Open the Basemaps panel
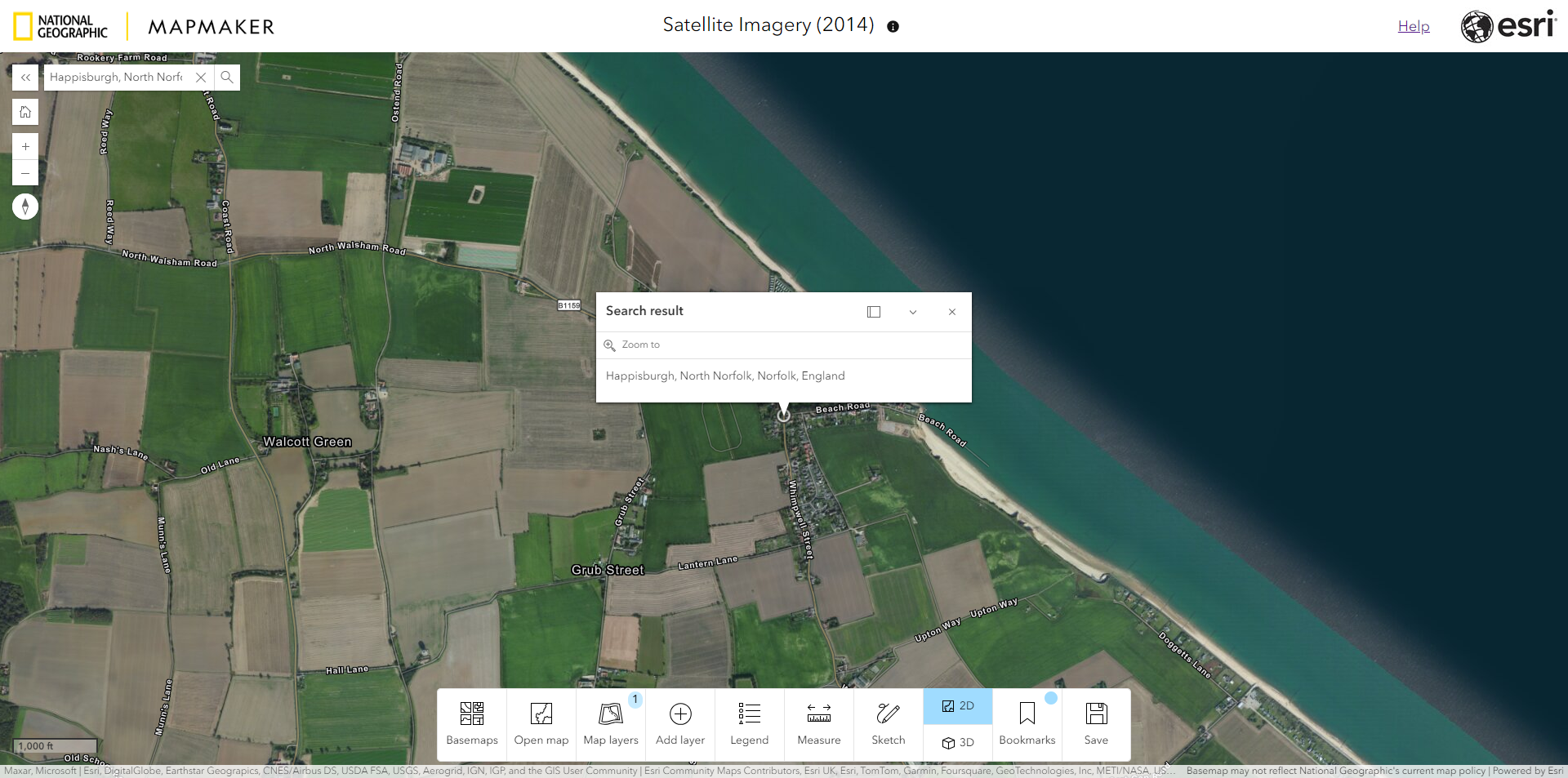The image size is (1568, 778). 472,723
